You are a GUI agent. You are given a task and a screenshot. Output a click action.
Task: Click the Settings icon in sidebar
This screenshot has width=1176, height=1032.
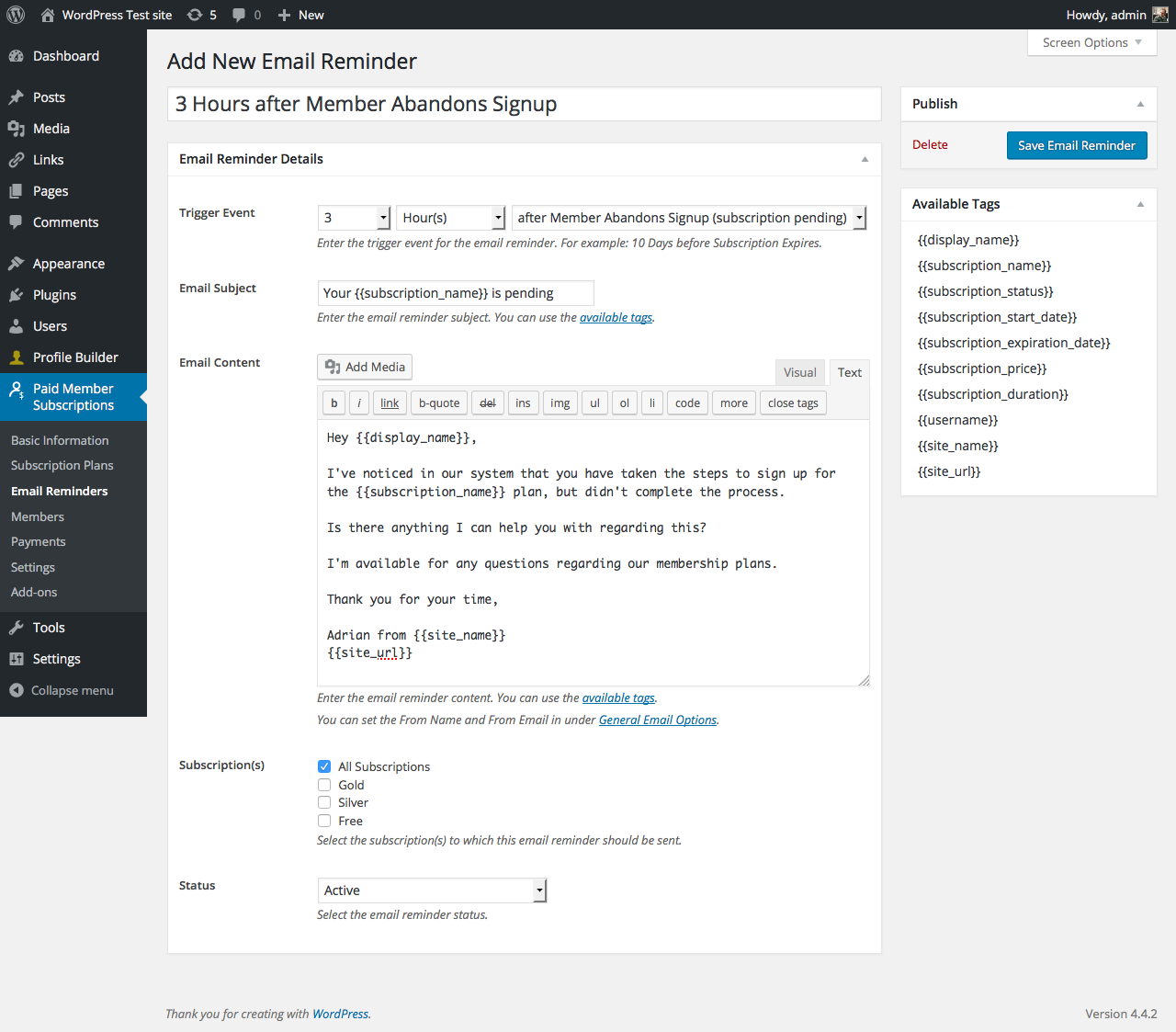coord(17,659)
